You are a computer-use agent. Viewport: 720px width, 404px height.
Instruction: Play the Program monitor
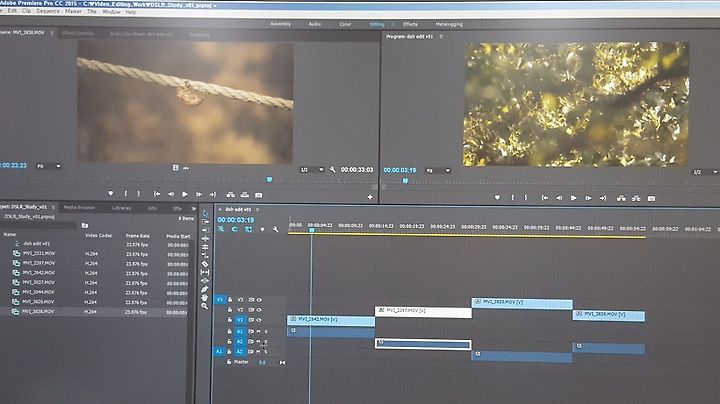[x=574, y=198]
